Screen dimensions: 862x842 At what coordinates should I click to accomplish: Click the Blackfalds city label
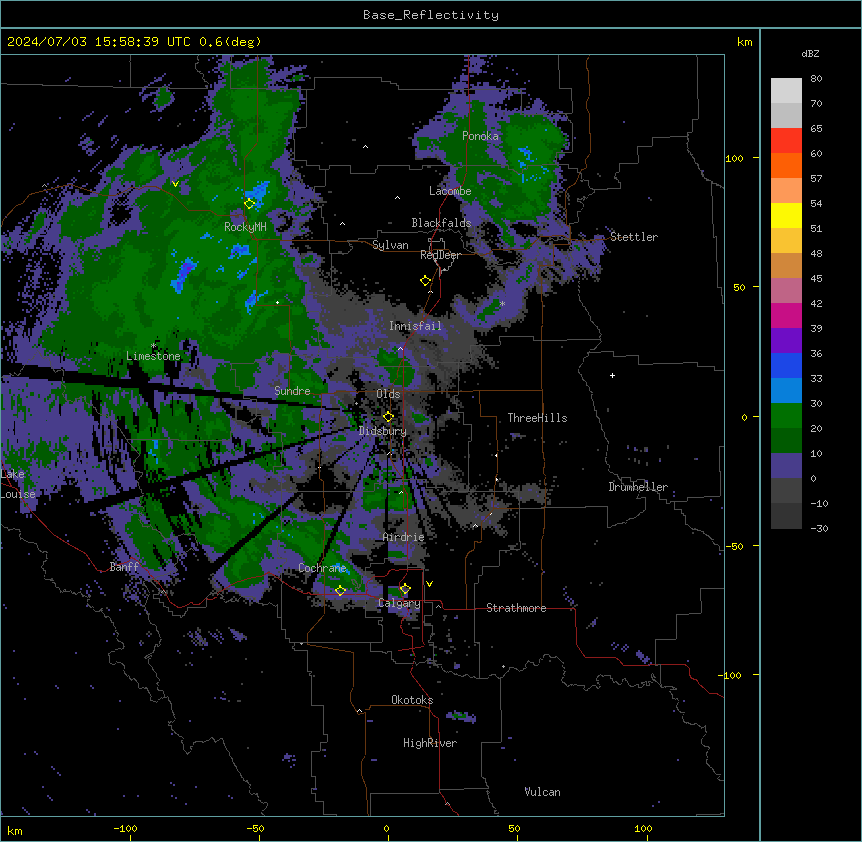tap(441, 223)
